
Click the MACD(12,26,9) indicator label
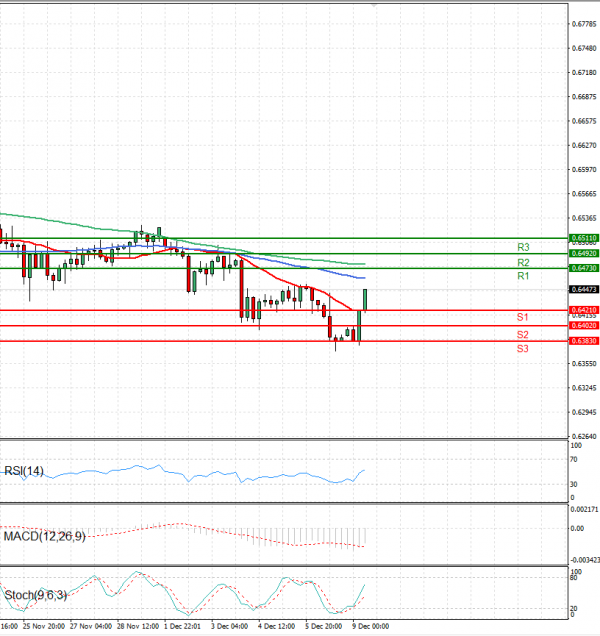point(45,537)
